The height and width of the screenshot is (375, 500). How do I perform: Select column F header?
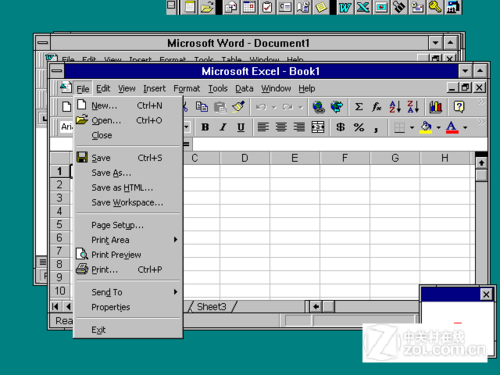[345, 158]
